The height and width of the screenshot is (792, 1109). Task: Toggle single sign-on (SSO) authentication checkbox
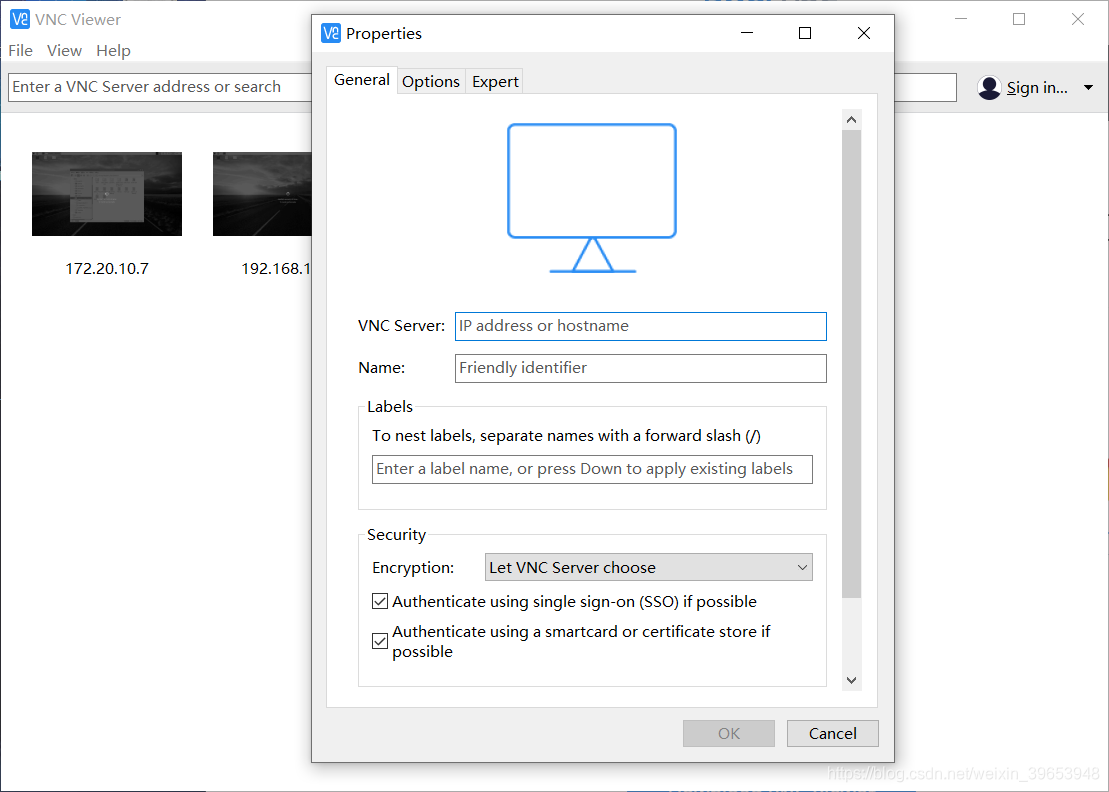(x=380, y=601)
